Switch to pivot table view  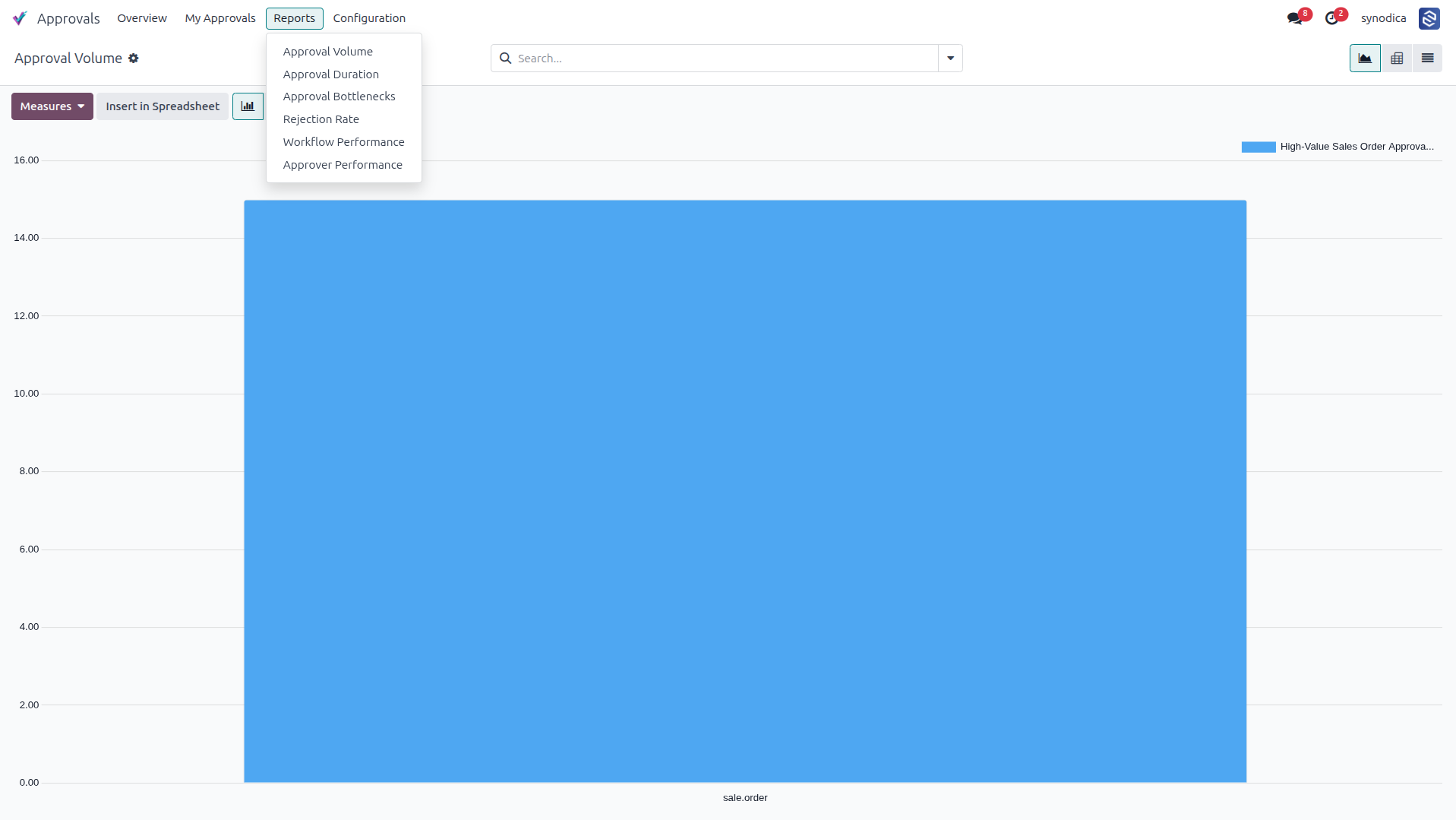pos(1397,59)
